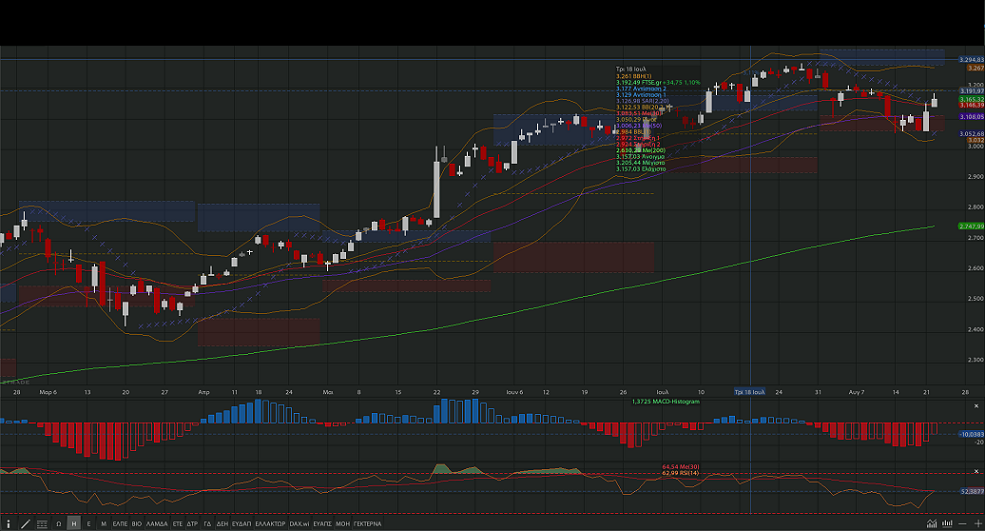Load the ΒΙΟ symbol
Image resolution: width=985 pixels, height=531 pixels.
136,523
